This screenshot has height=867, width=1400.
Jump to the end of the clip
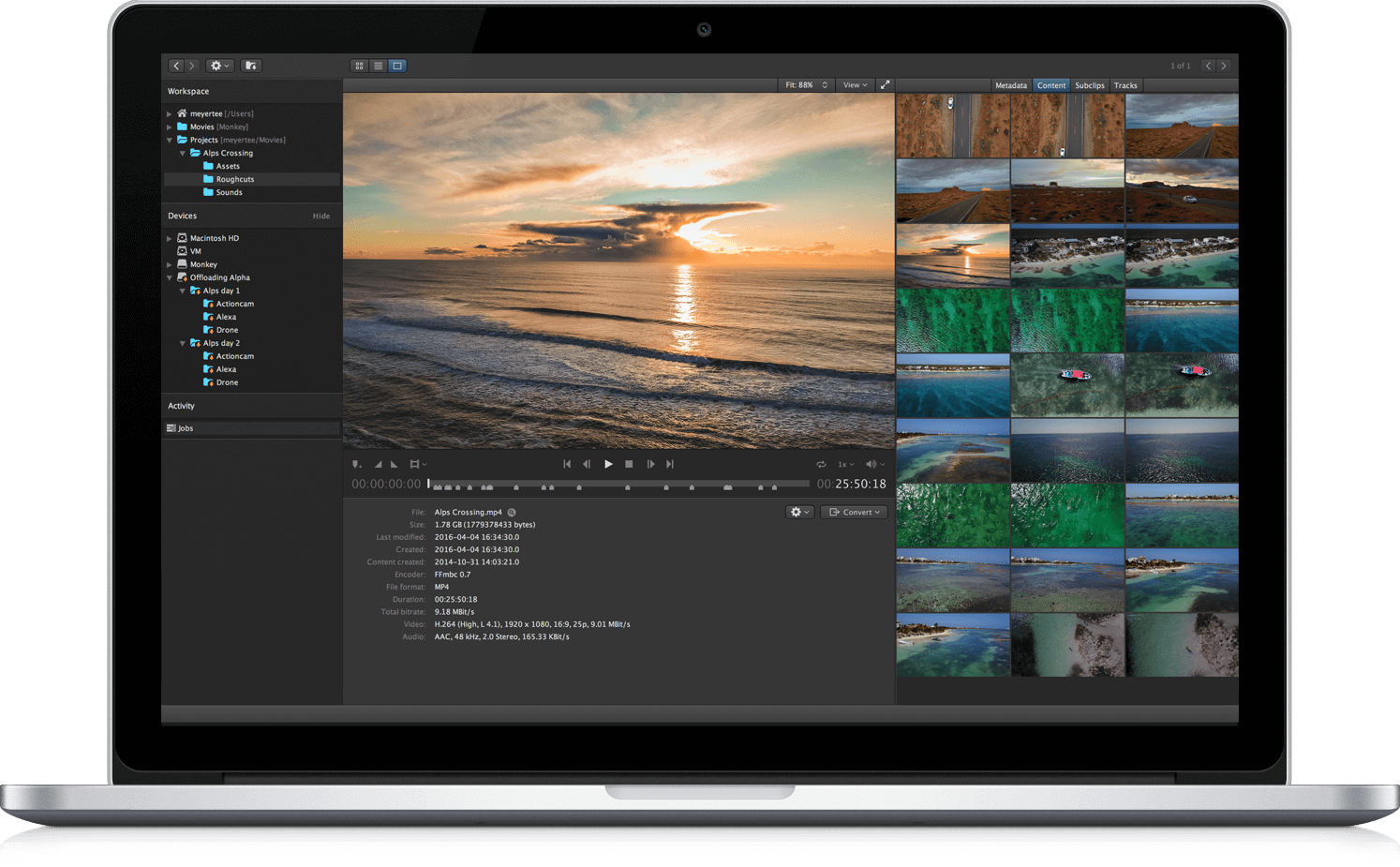(x=670, y=464)
